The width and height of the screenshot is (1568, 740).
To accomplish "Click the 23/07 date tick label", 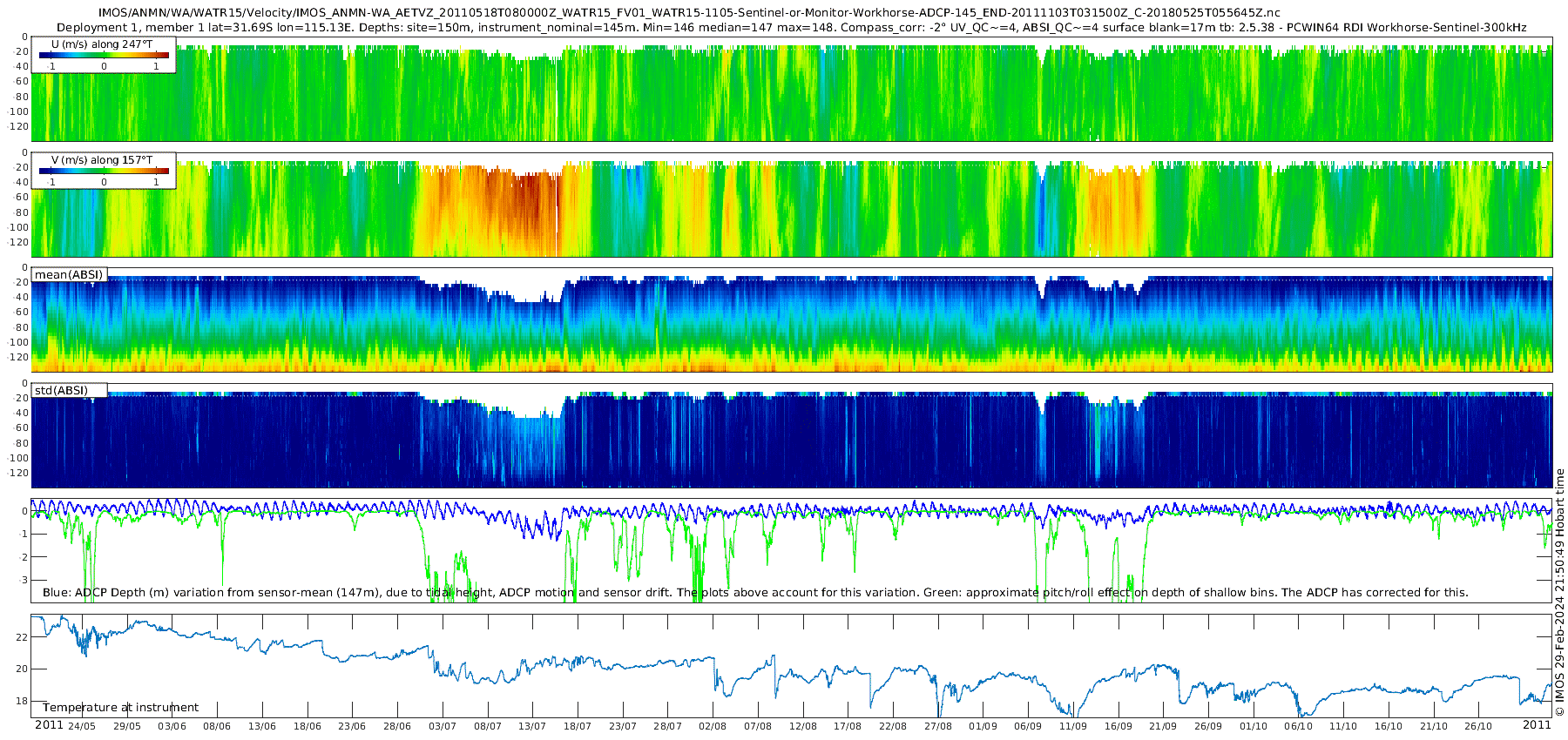I will pos(623,726).
